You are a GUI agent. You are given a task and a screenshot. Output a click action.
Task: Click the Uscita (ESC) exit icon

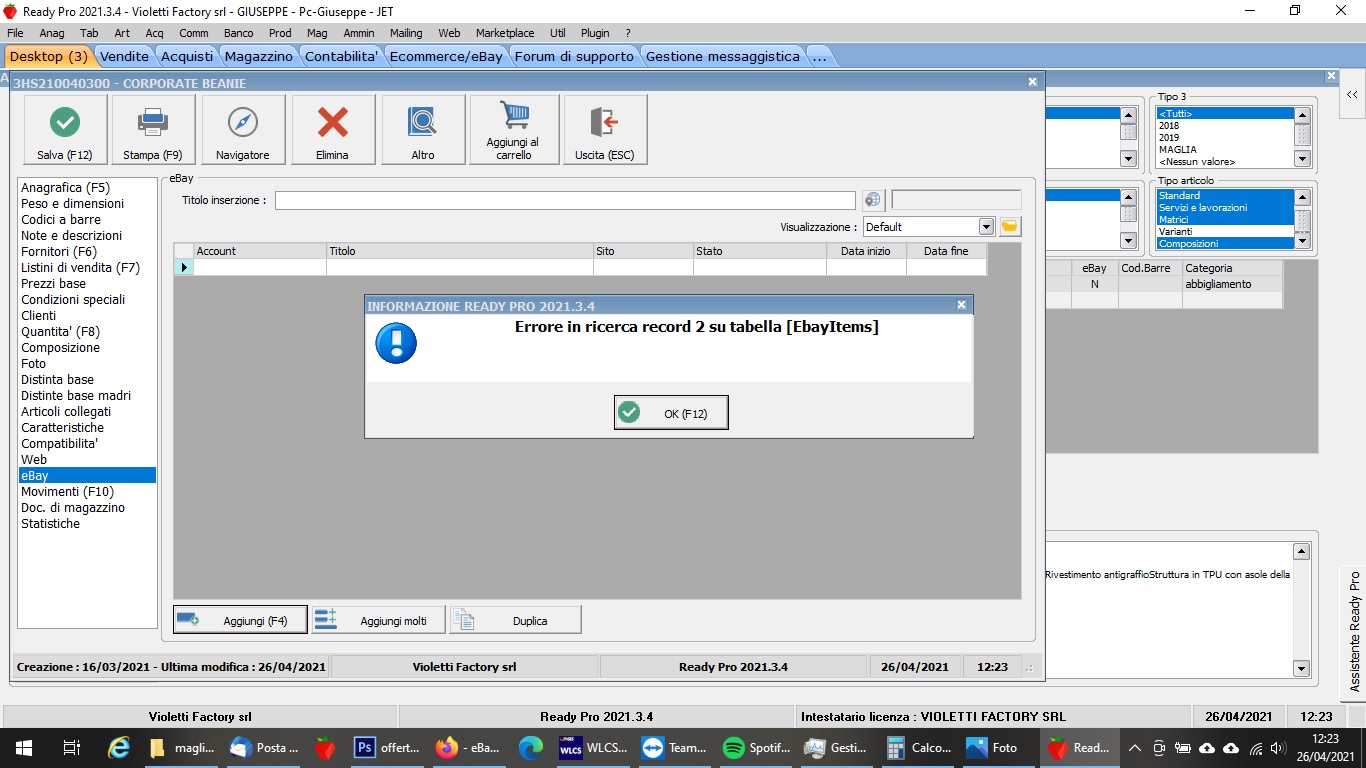click(x=605, y=130)
